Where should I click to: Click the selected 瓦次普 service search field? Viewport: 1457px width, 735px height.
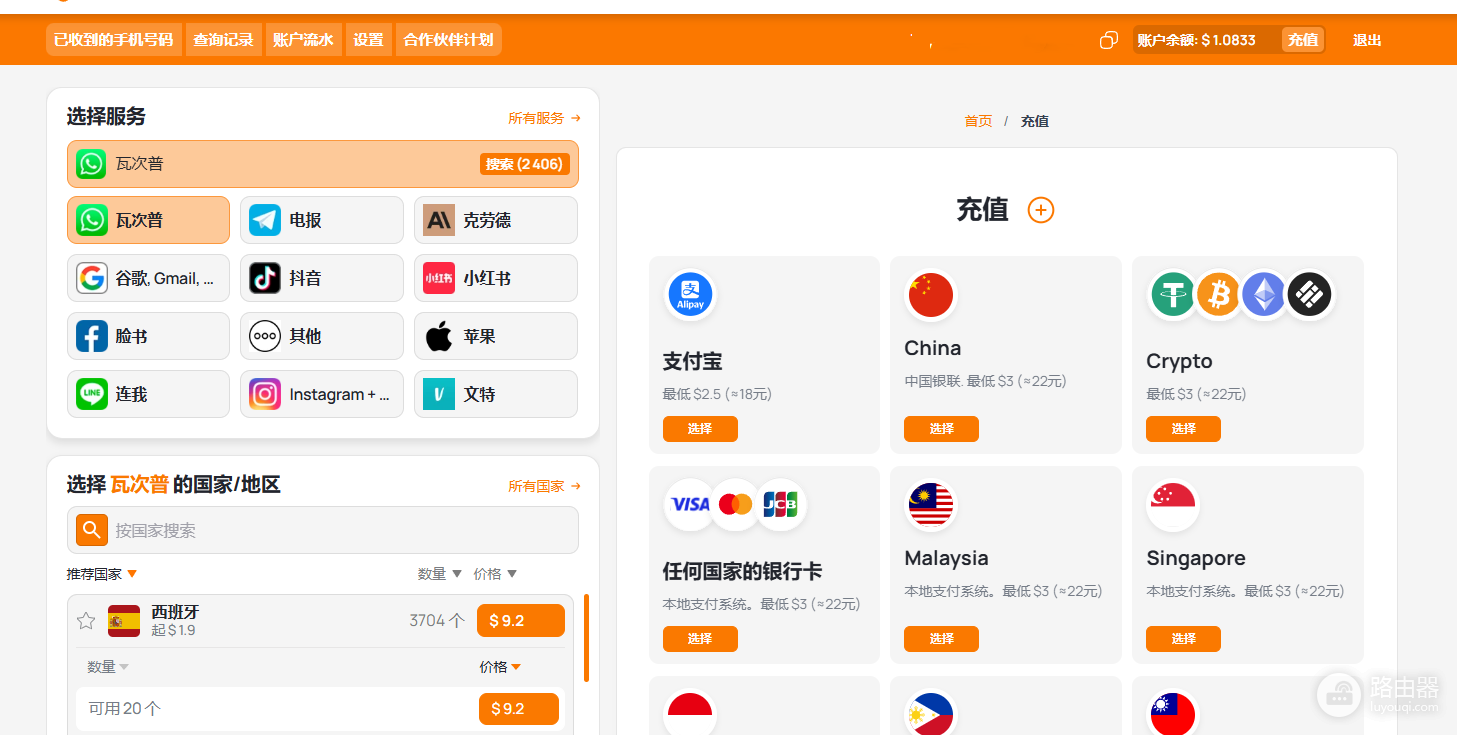pyautogui.click(x=323, y=164)
